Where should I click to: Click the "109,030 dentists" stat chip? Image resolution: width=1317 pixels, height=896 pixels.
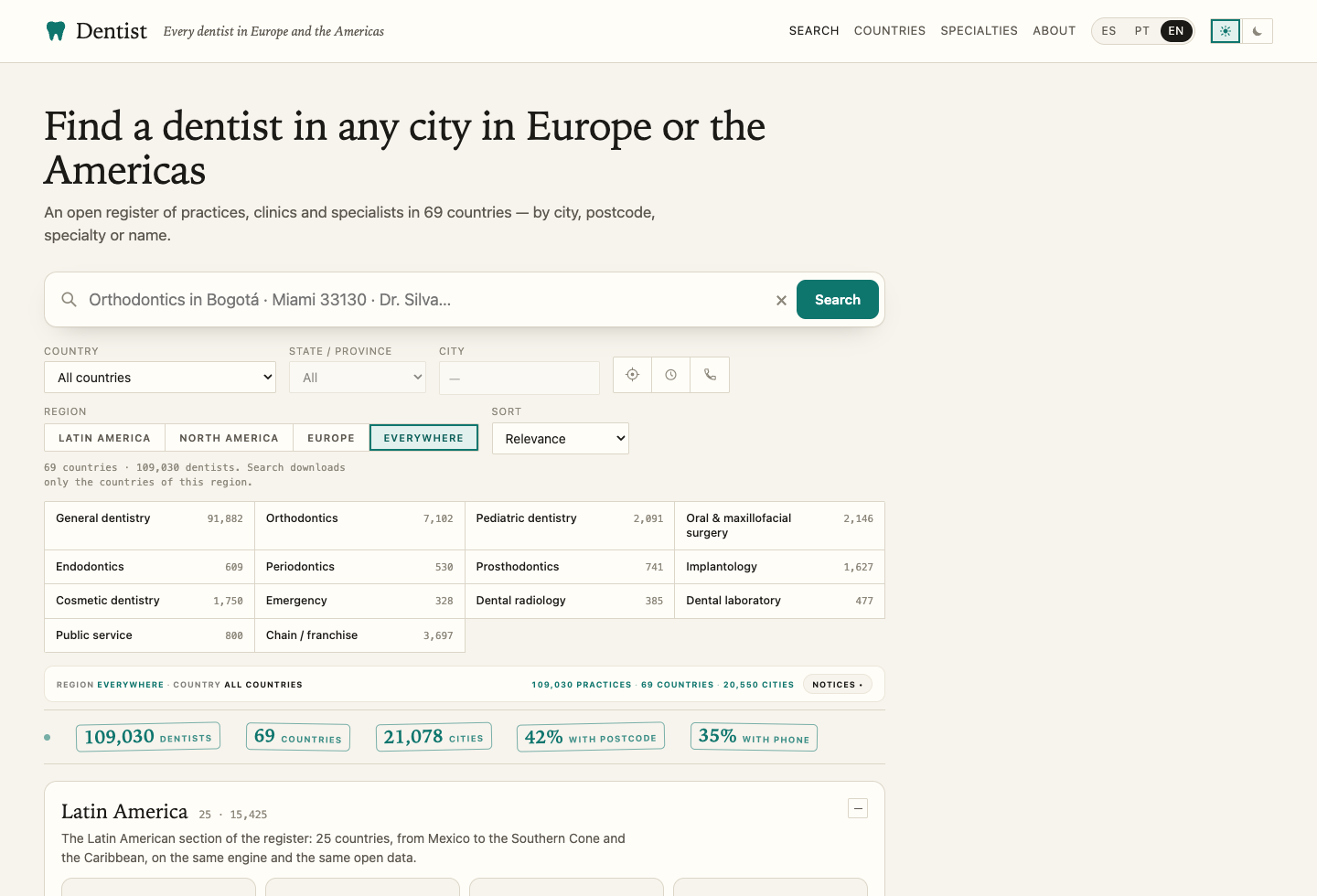click(148, 737)
